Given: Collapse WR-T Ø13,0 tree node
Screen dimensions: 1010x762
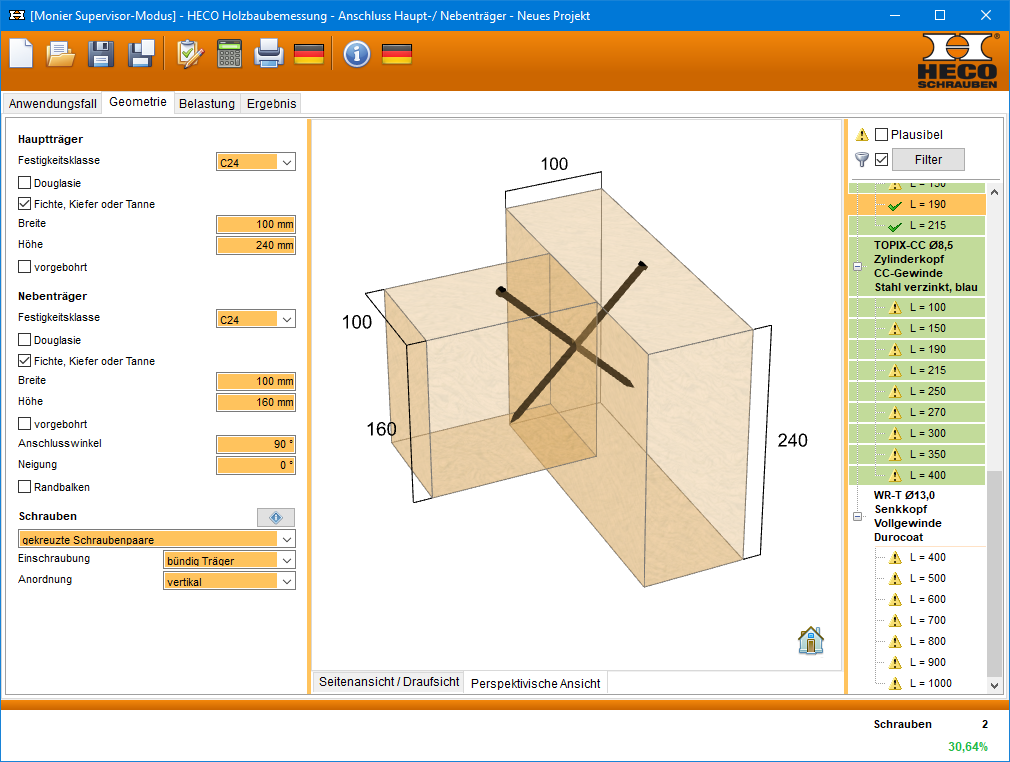Looking at the screenshot, I should [x=857, y=516].
